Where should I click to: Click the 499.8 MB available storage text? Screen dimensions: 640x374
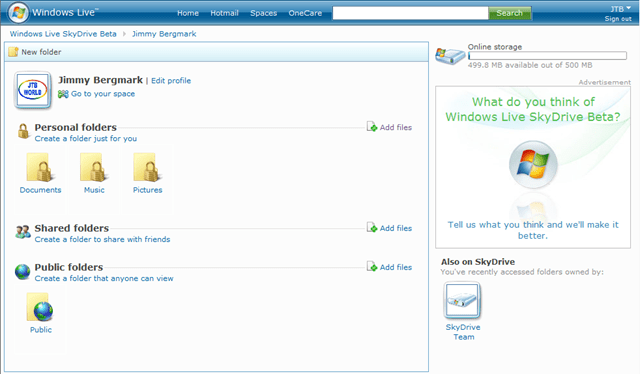pyautogui.click(x=530, y=65)
